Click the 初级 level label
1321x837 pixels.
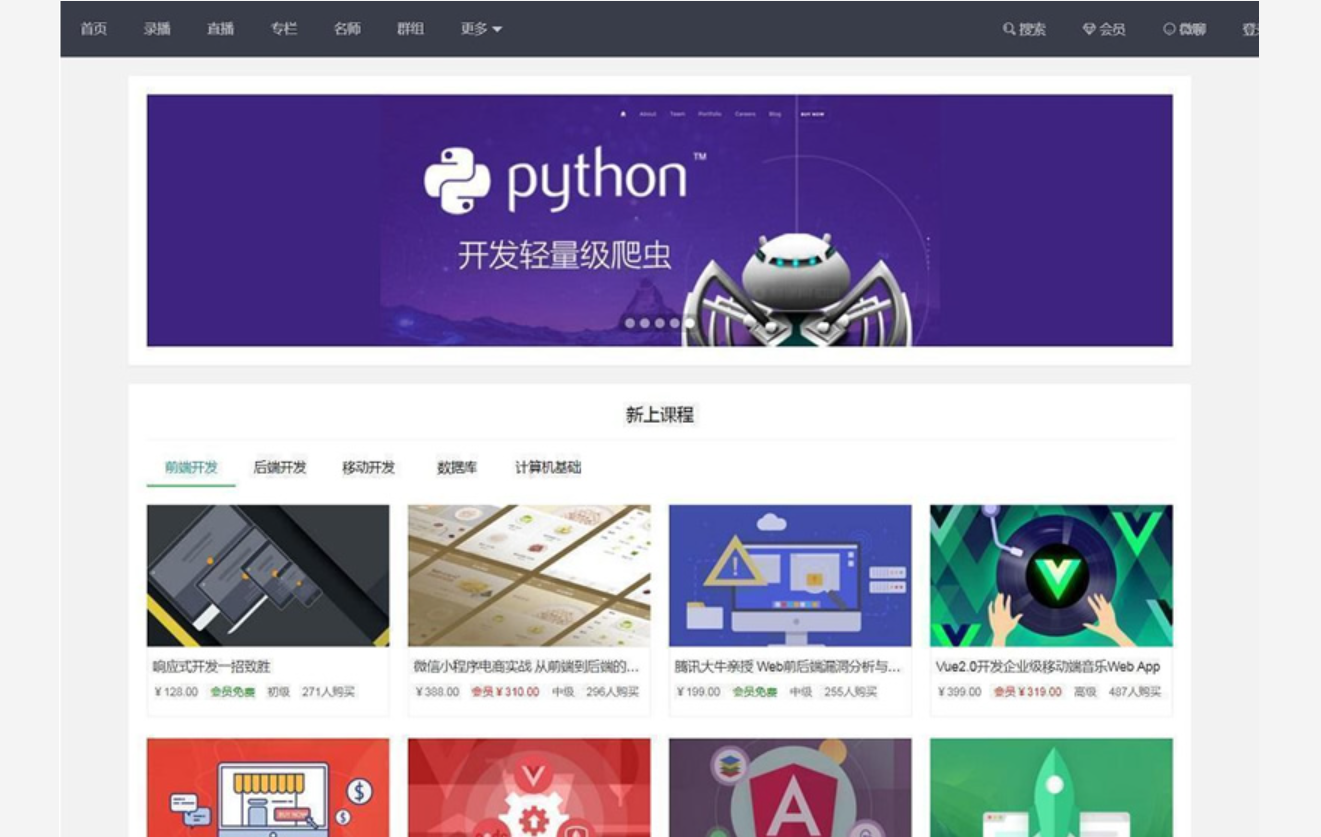click(x=278, y=692)
